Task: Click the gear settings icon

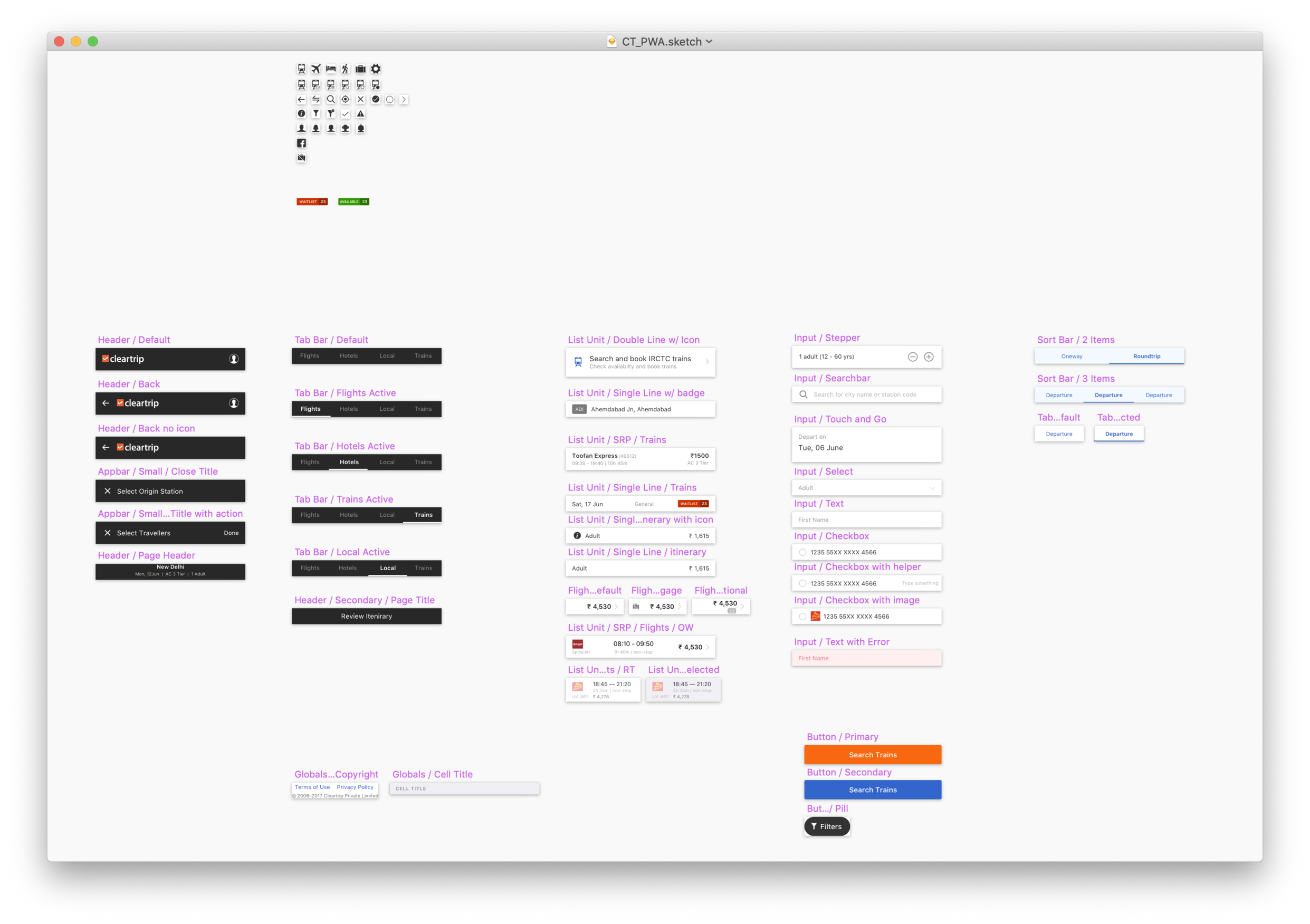Action: coord(376,69)
